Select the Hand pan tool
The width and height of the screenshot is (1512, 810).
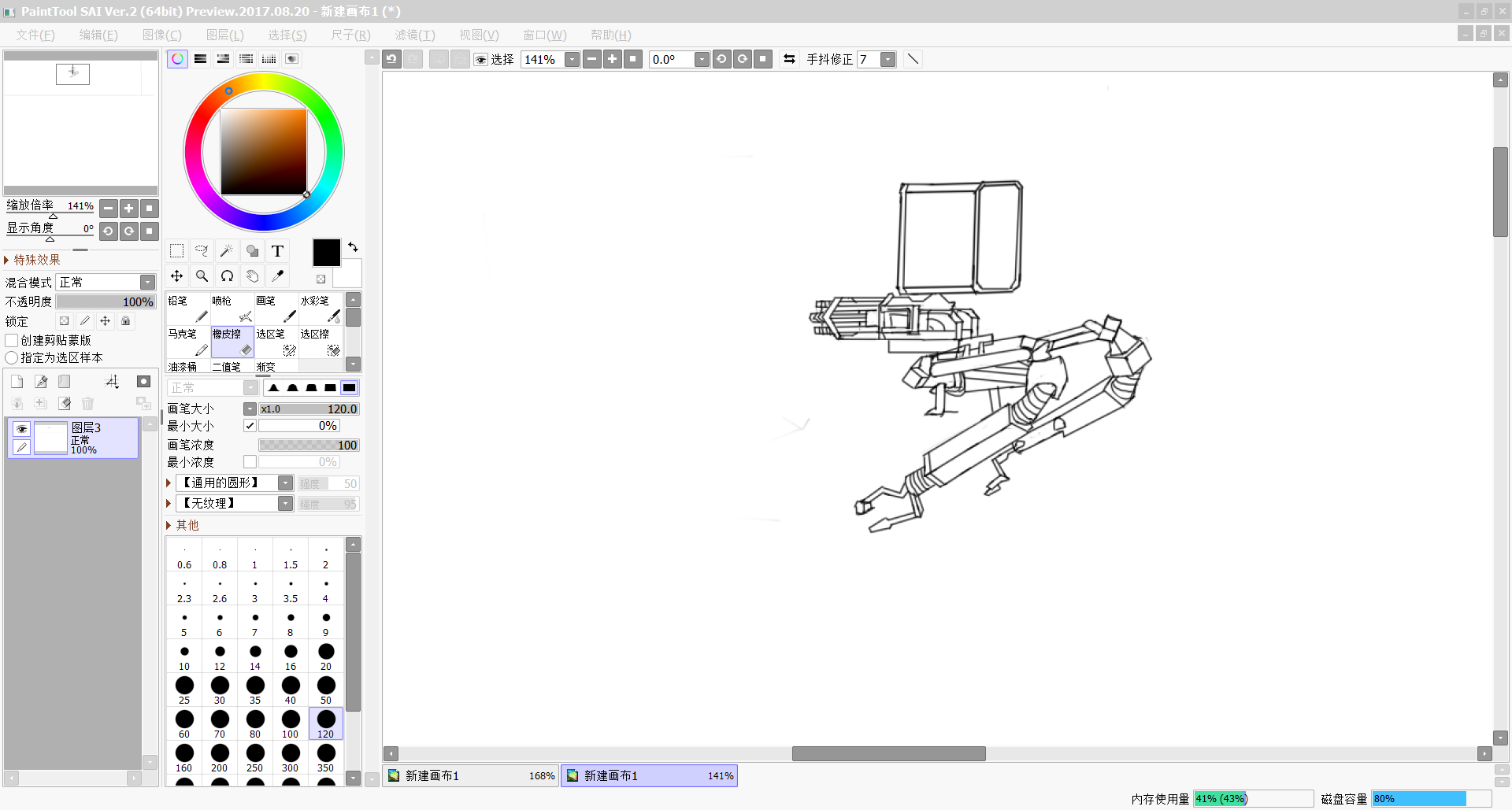252,276
